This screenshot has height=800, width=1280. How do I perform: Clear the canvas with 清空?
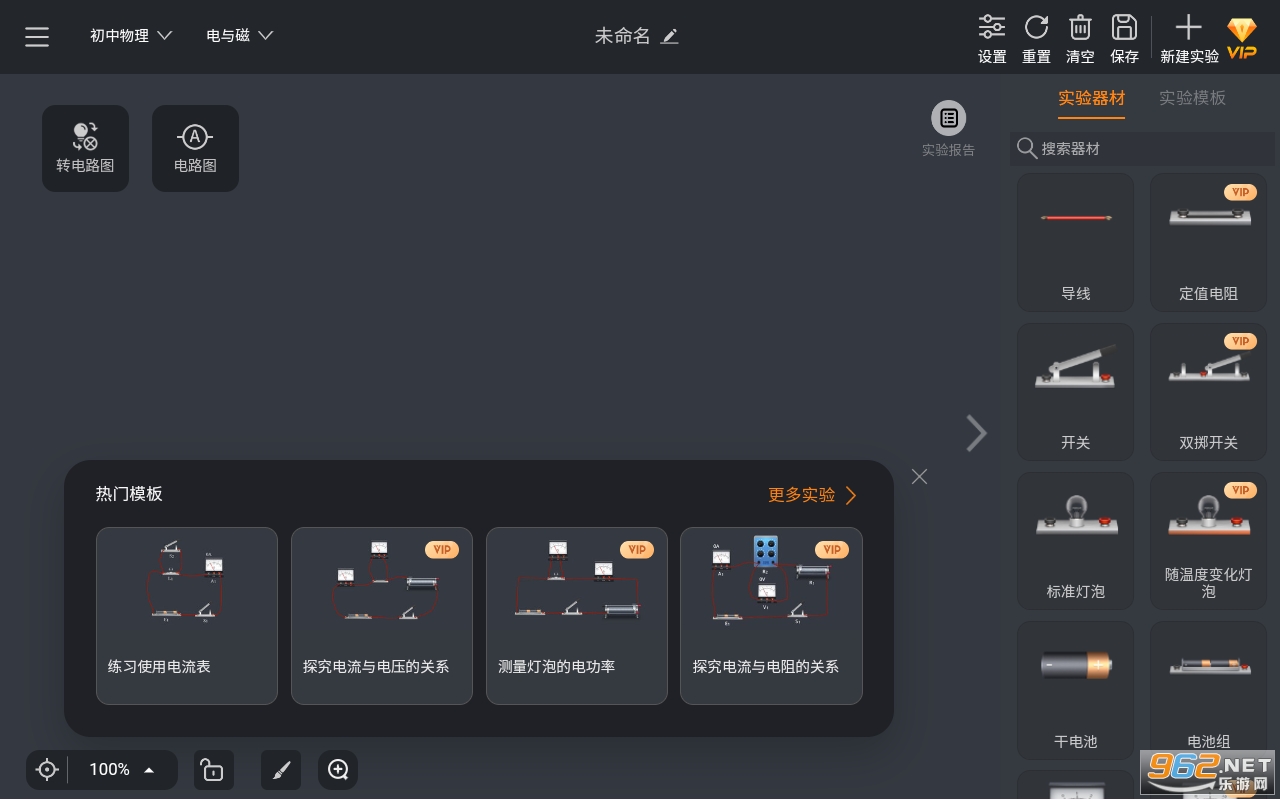[x=1080, y=40]
